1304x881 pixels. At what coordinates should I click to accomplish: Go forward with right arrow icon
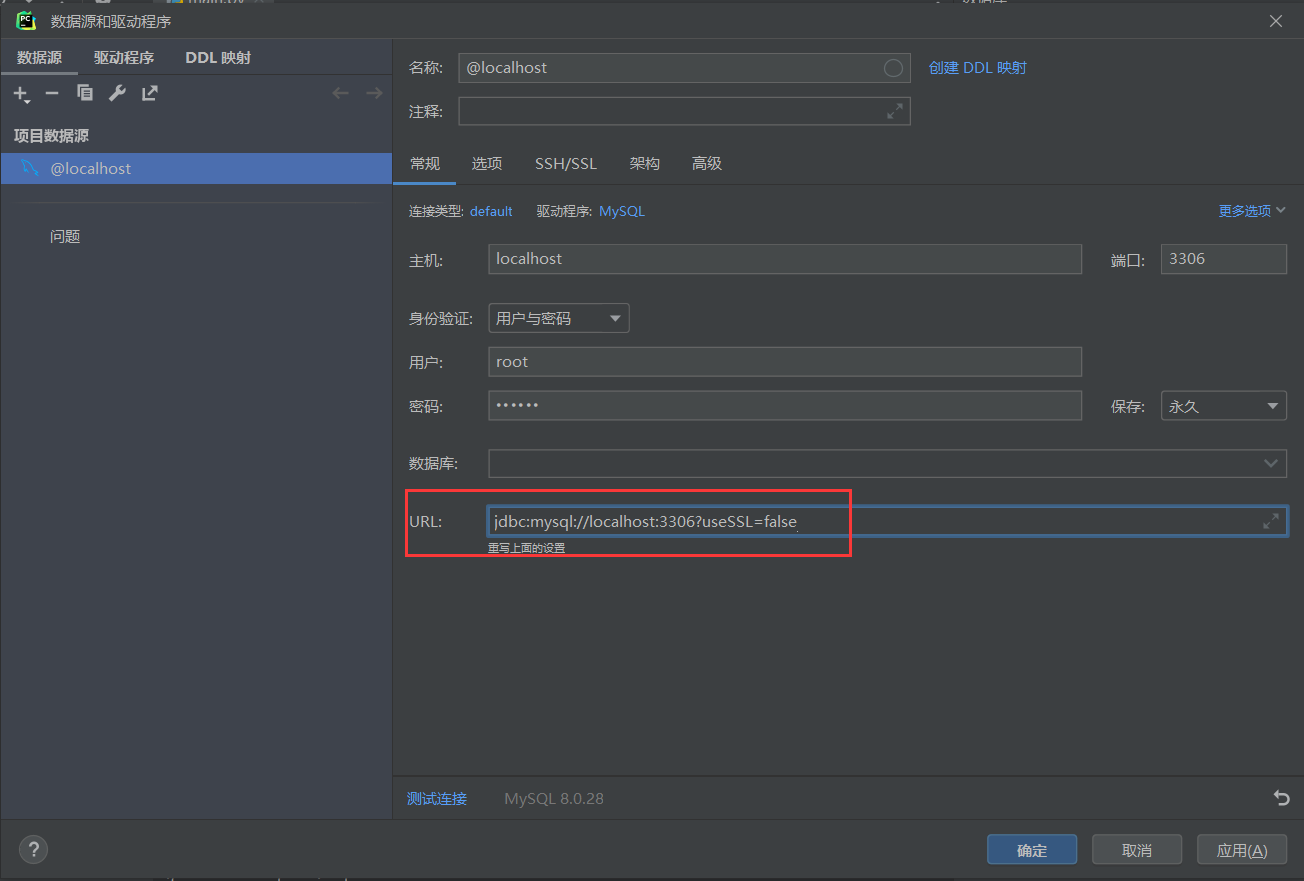tap(374, 93)
